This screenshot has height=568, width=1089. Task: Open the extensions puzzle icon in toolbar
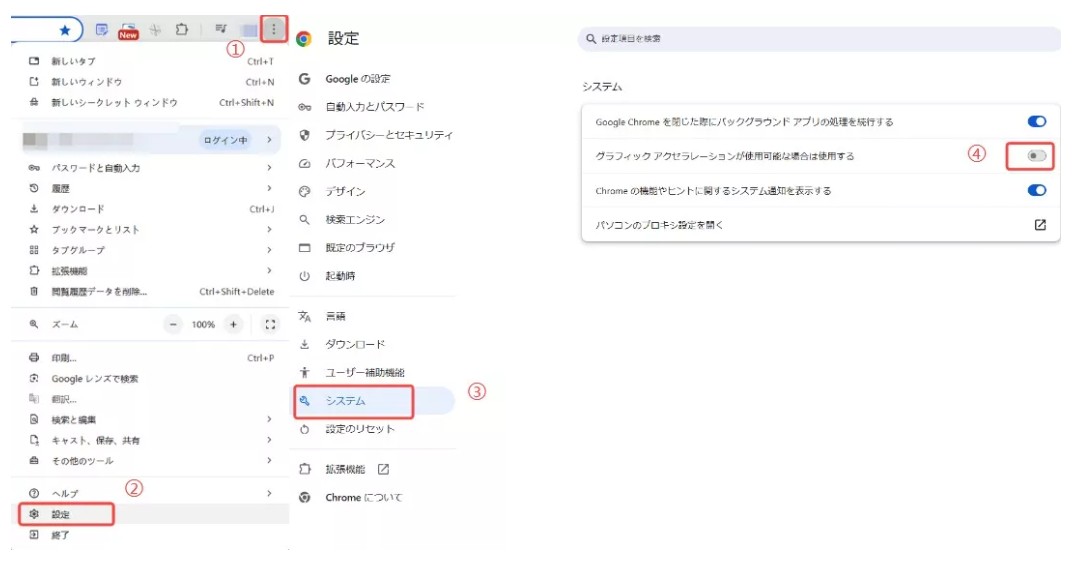181,30
